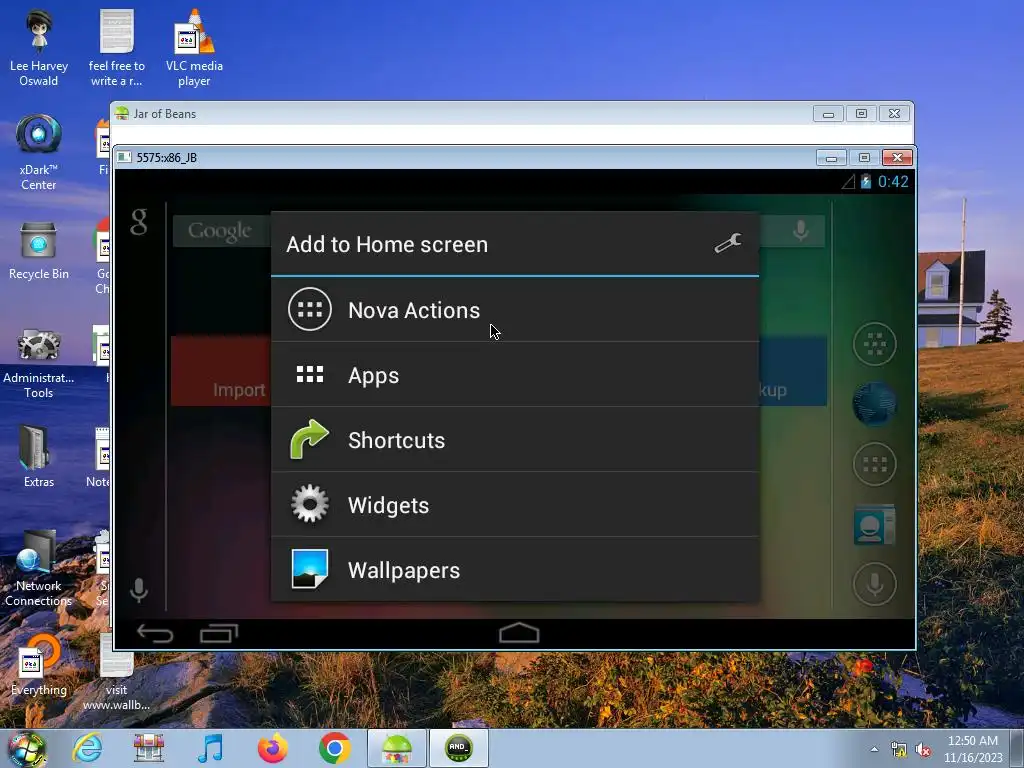Launch the Everything search shortcut

coord(39,665)
